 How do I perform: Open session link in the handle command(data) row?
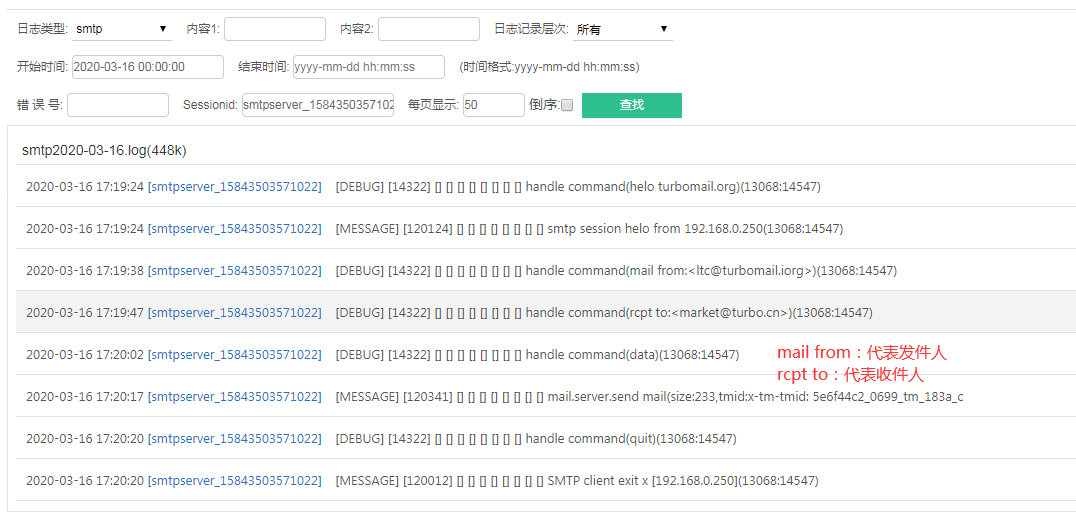coord(235,355)
